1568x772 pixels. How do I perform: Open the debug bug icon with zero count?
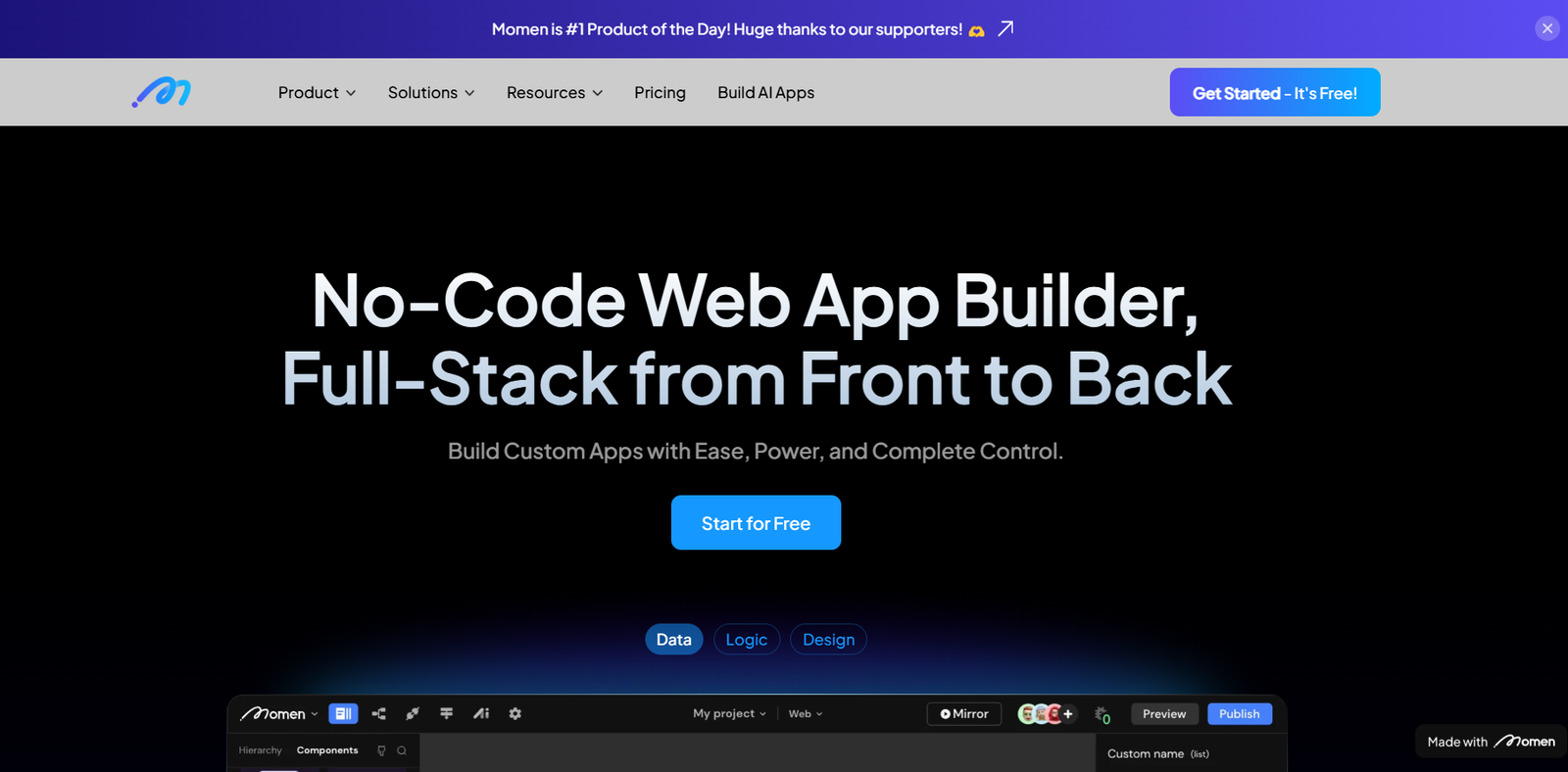pos(1102,715)
